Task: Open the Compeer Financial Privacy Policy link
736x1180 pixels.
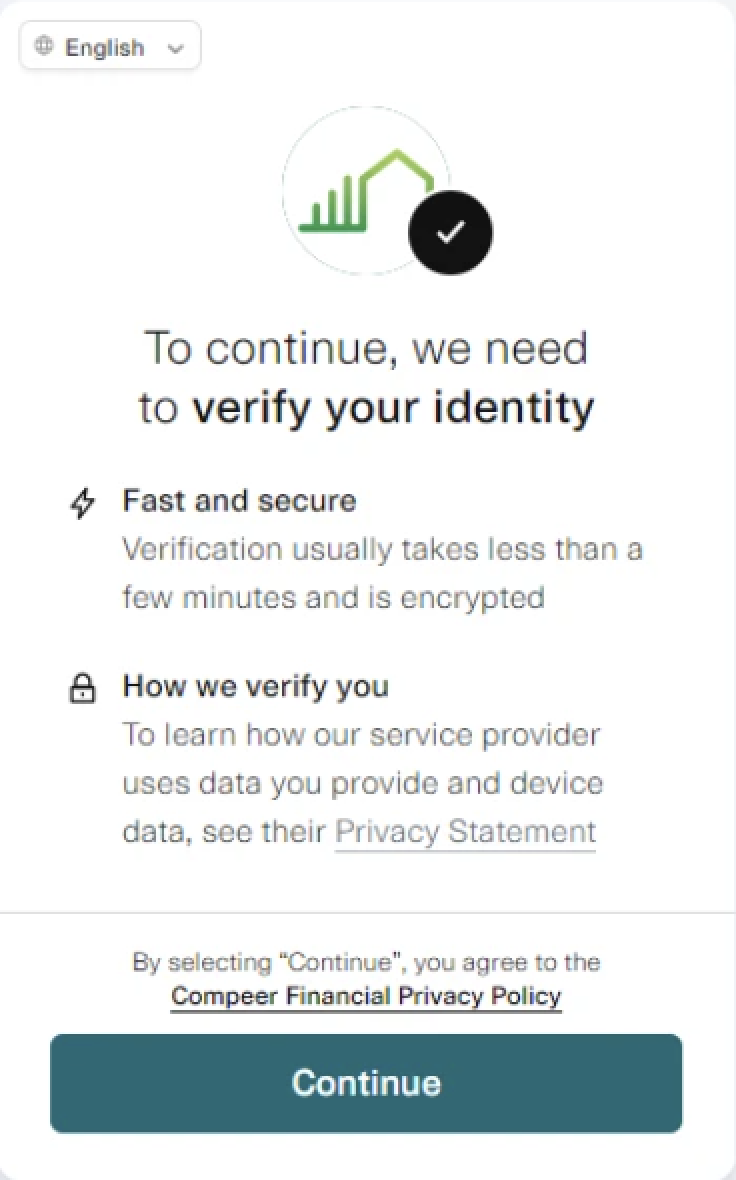Action: pyautogui.click(x=366, y=996)
